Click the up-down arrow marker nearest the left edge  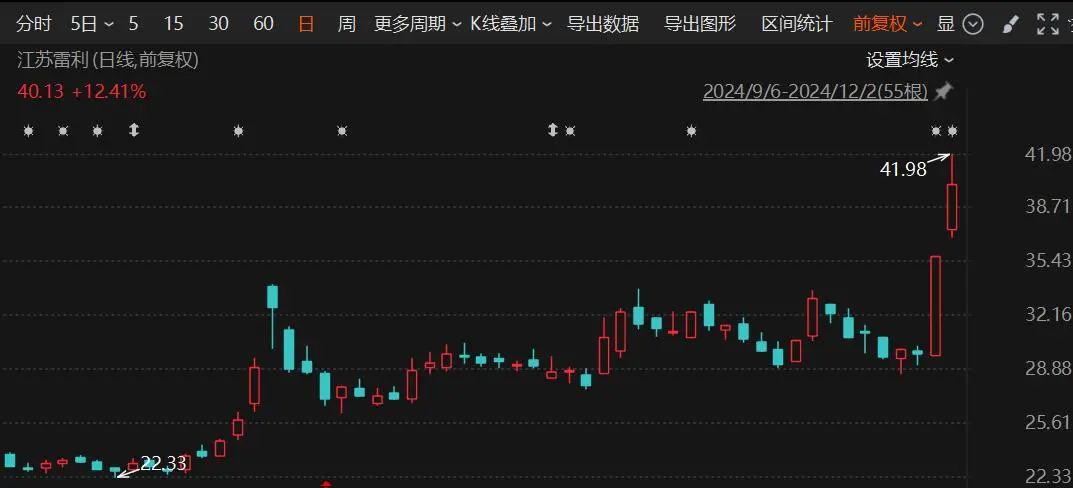[133, 130]
